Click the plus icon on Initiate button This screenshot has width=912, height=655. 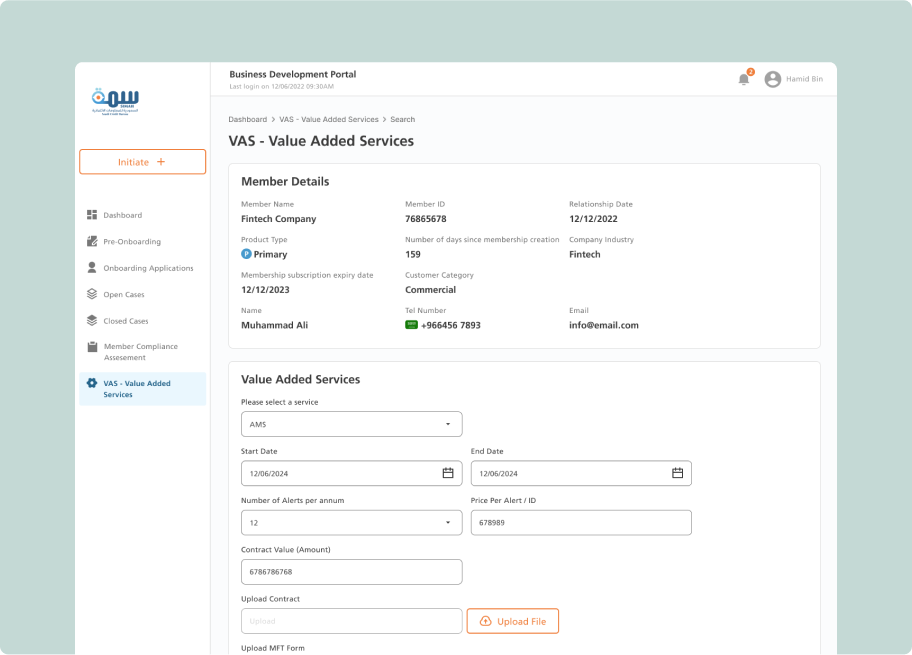coord(161,162)
